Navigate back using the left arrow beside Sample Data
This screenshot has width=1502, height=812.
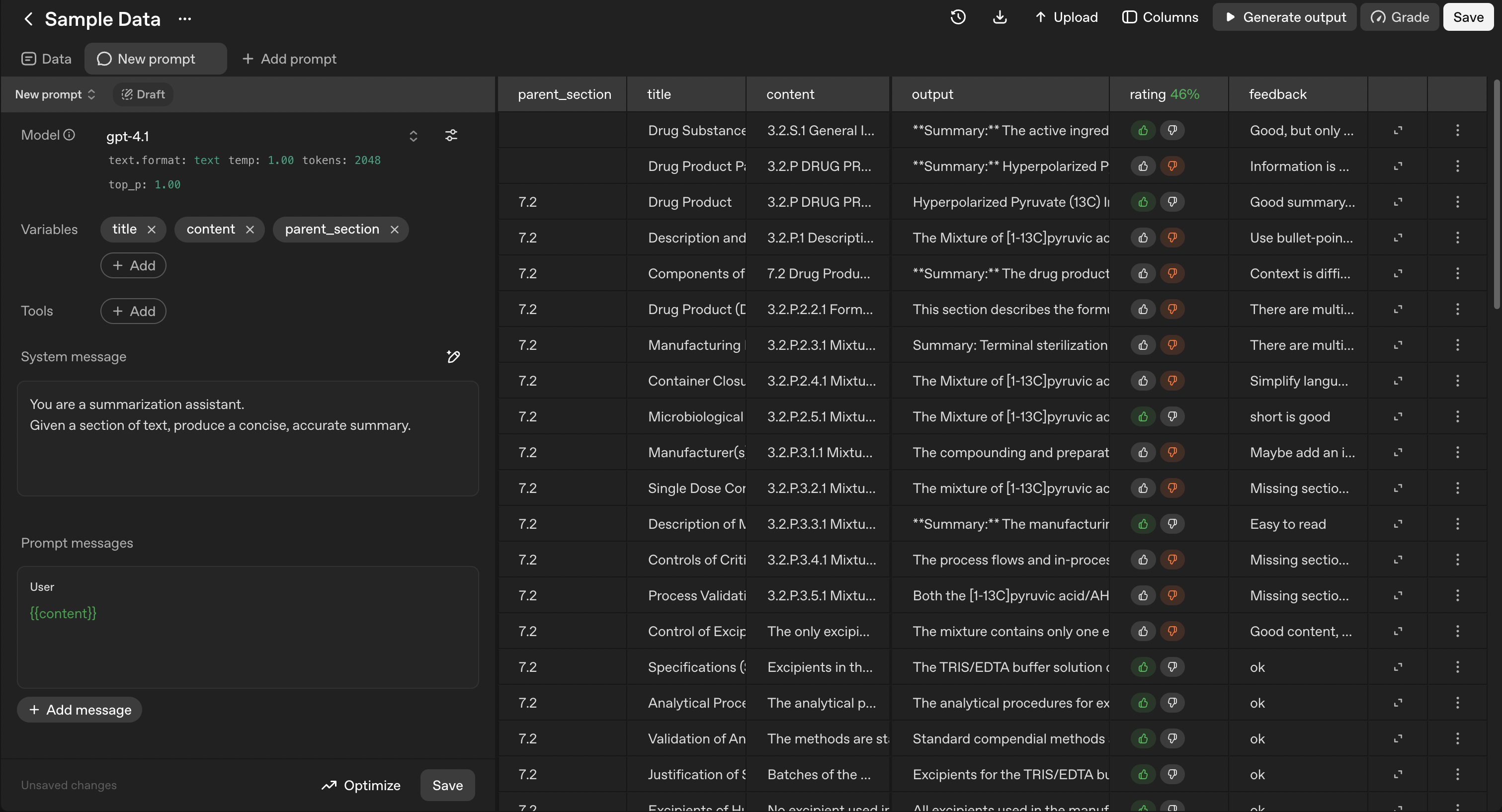[28, 19]
